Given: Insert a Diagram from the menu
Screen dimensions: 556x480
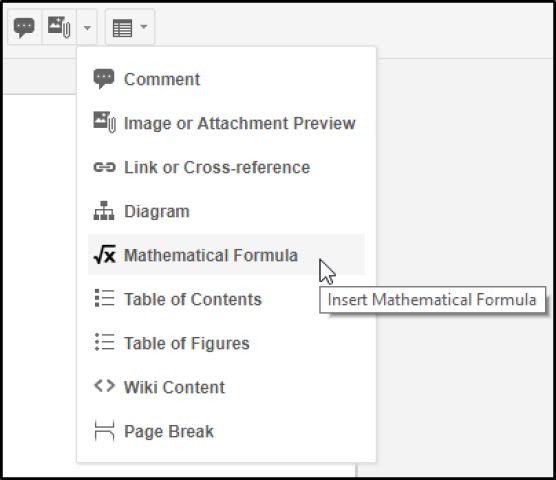Looking at the screenshot, I should [226, 211].
